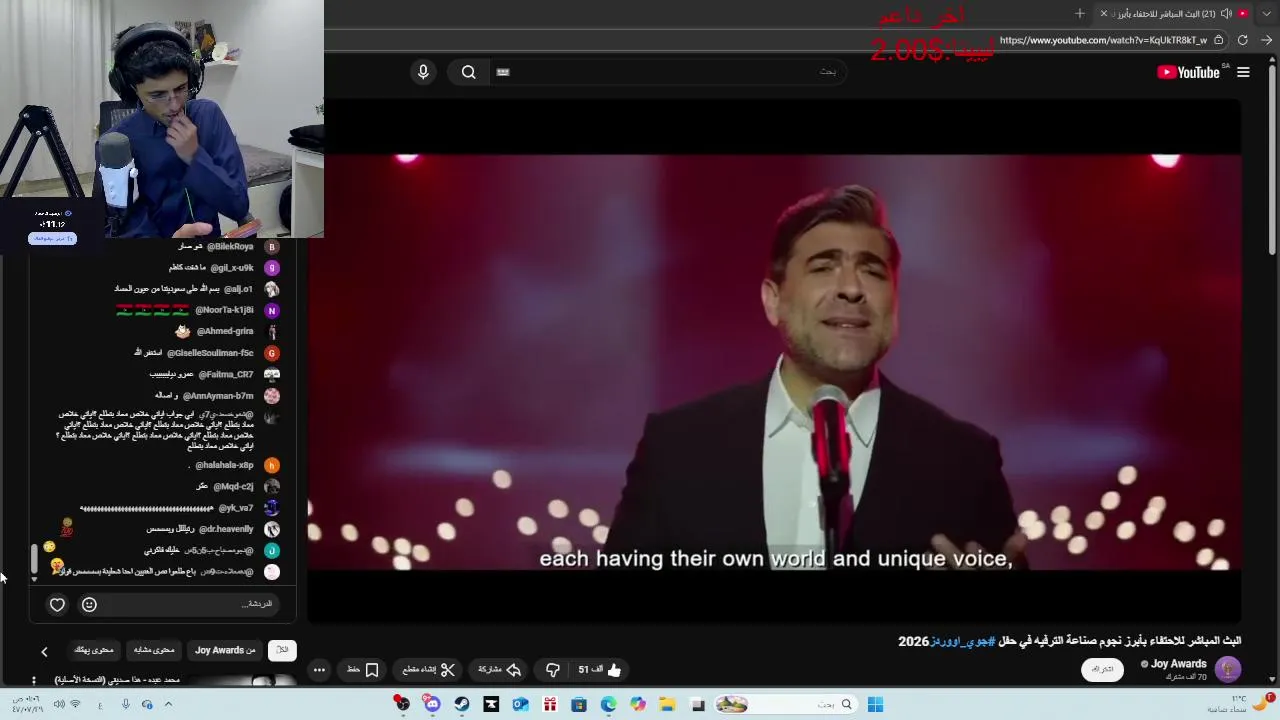Go to YouTube home via logo
1280x720 pixels.
tap(1189, 72)
